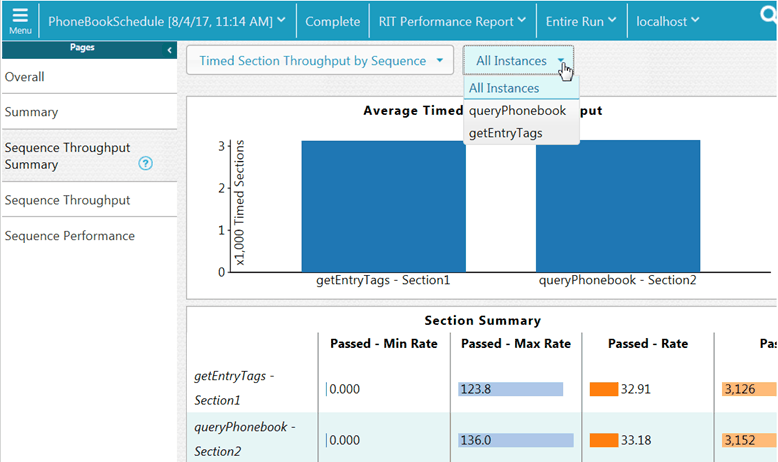Collapse the Pages panel arrow
The height and width of the screenshot is (462, 778).
pos(169,49)
